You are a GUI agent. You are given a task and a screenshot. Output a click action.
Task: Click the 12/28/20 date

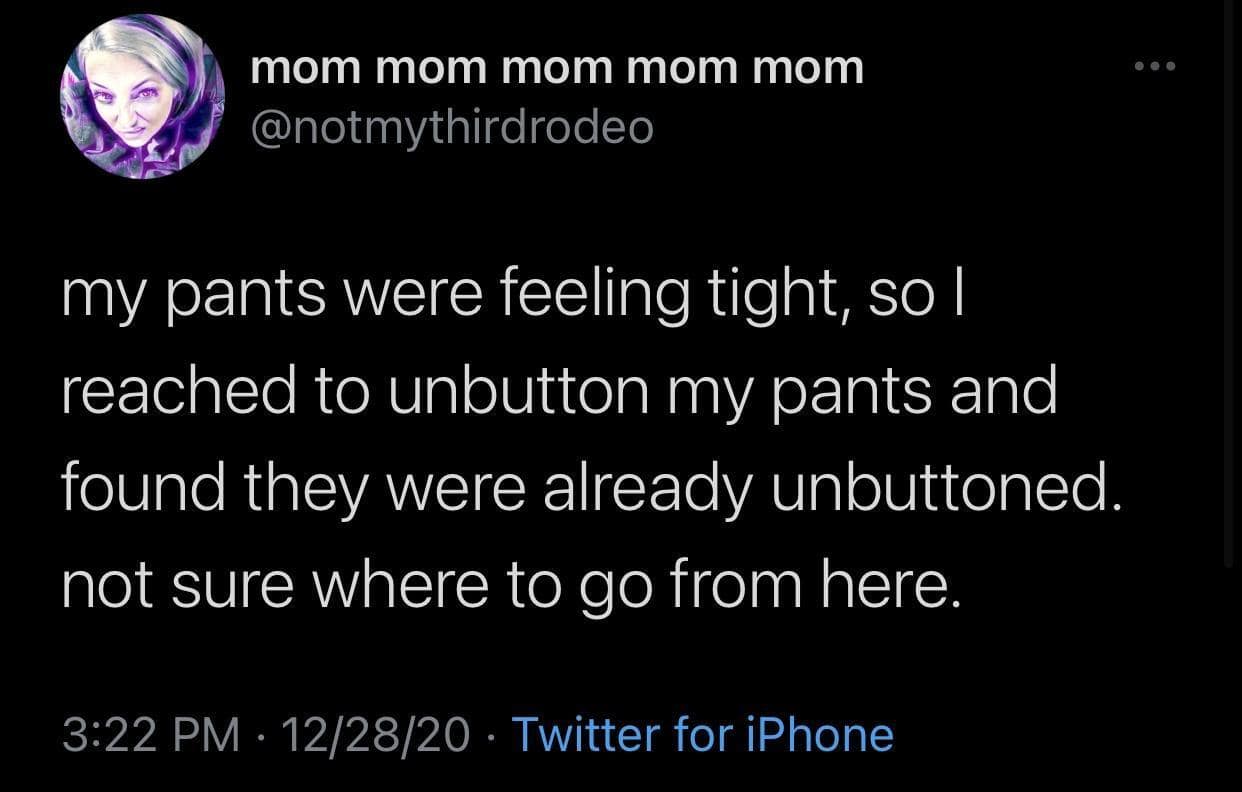click(375, 735)
